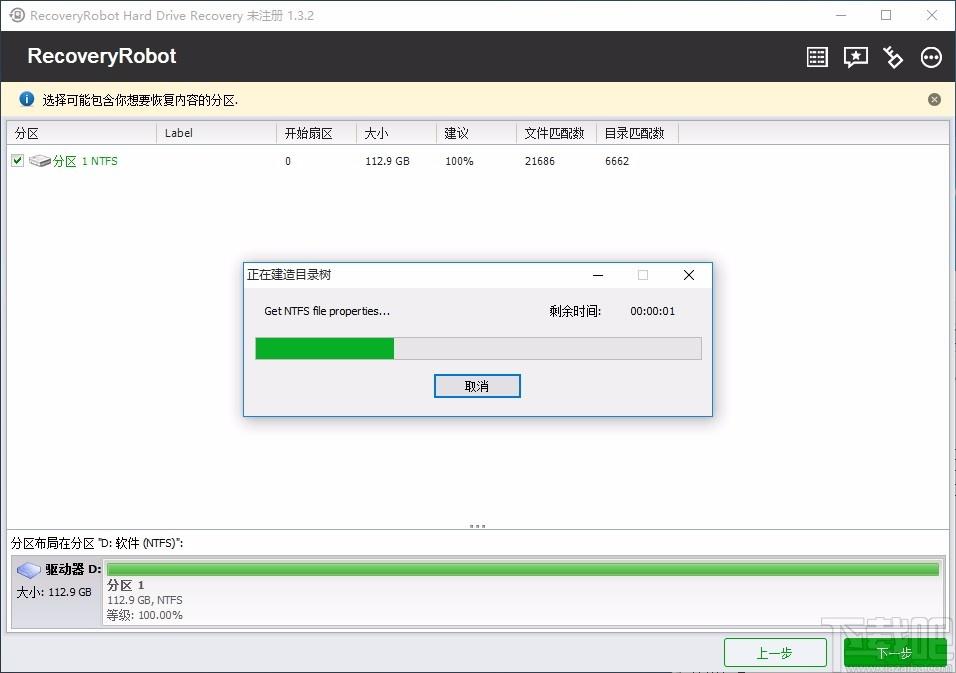Minimize the RecoveryRobot main window

point(841,15)
